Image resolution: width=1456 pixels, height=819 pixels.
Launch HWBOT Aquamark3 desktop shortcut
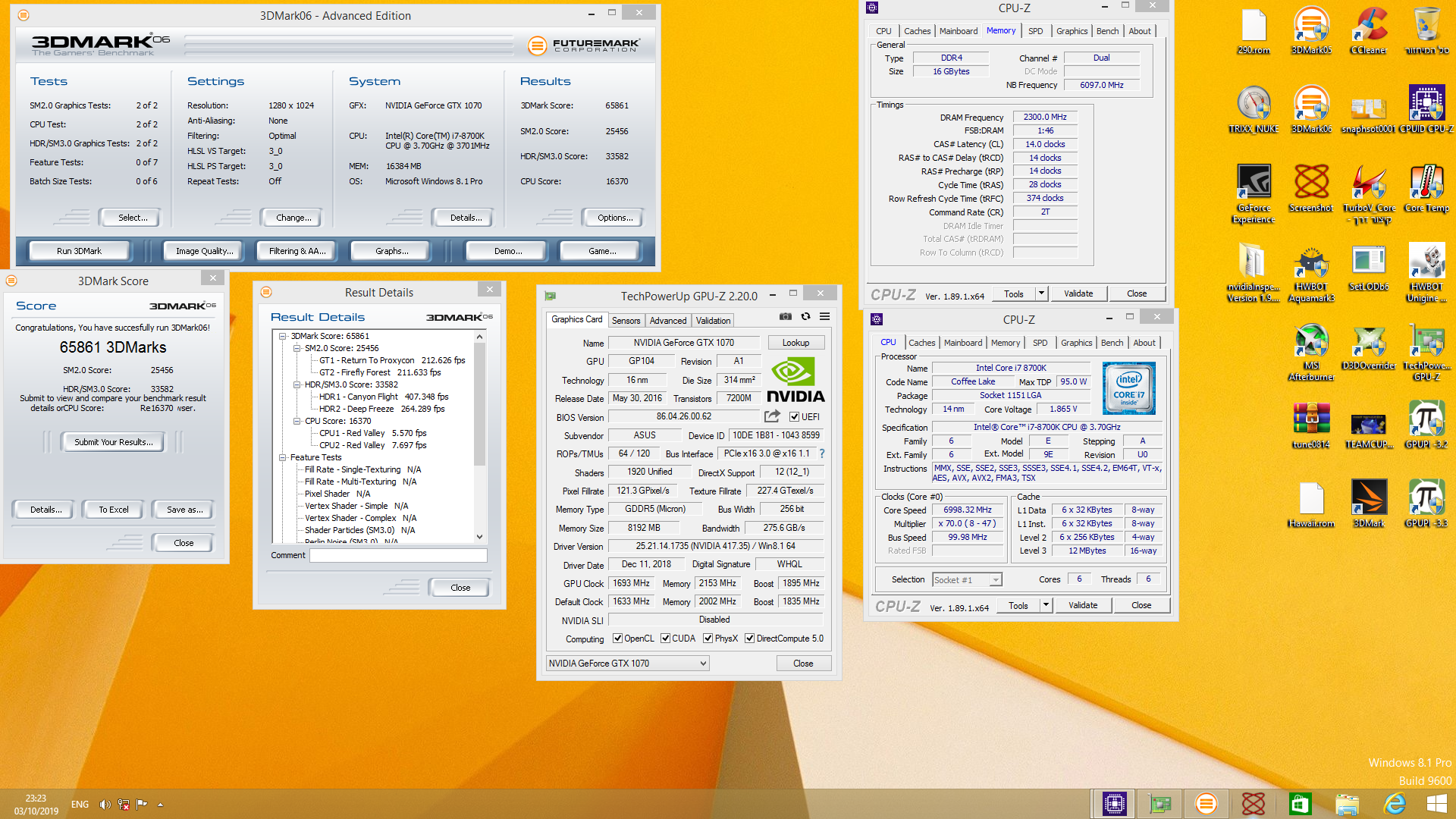[1311, 273]
